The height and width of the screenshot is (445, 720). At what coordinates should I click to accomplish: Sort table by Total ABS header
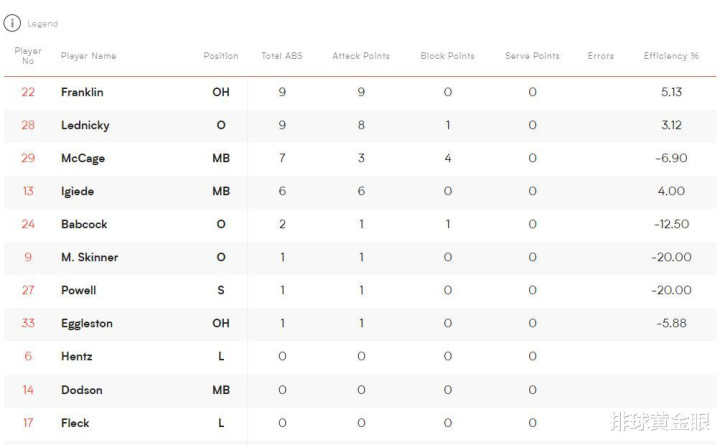[282, 56]
